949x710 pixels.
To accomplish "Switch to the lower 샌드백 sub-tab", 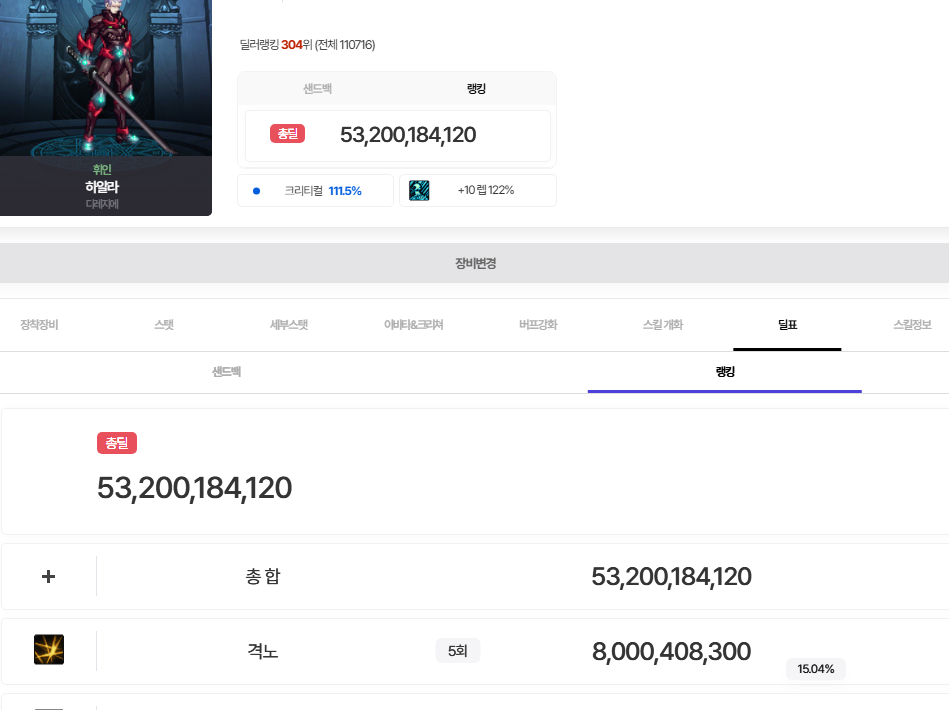I will 226,372.
